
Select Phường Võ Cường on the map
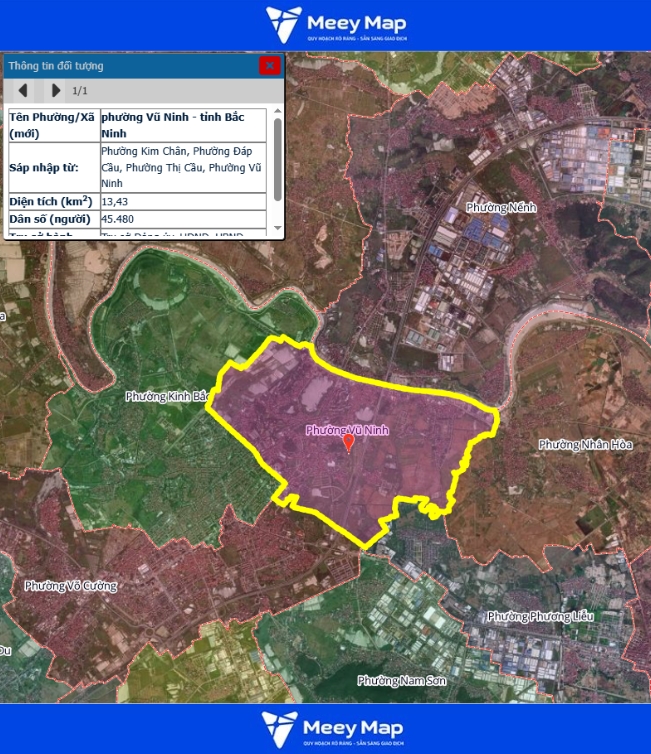69,586
